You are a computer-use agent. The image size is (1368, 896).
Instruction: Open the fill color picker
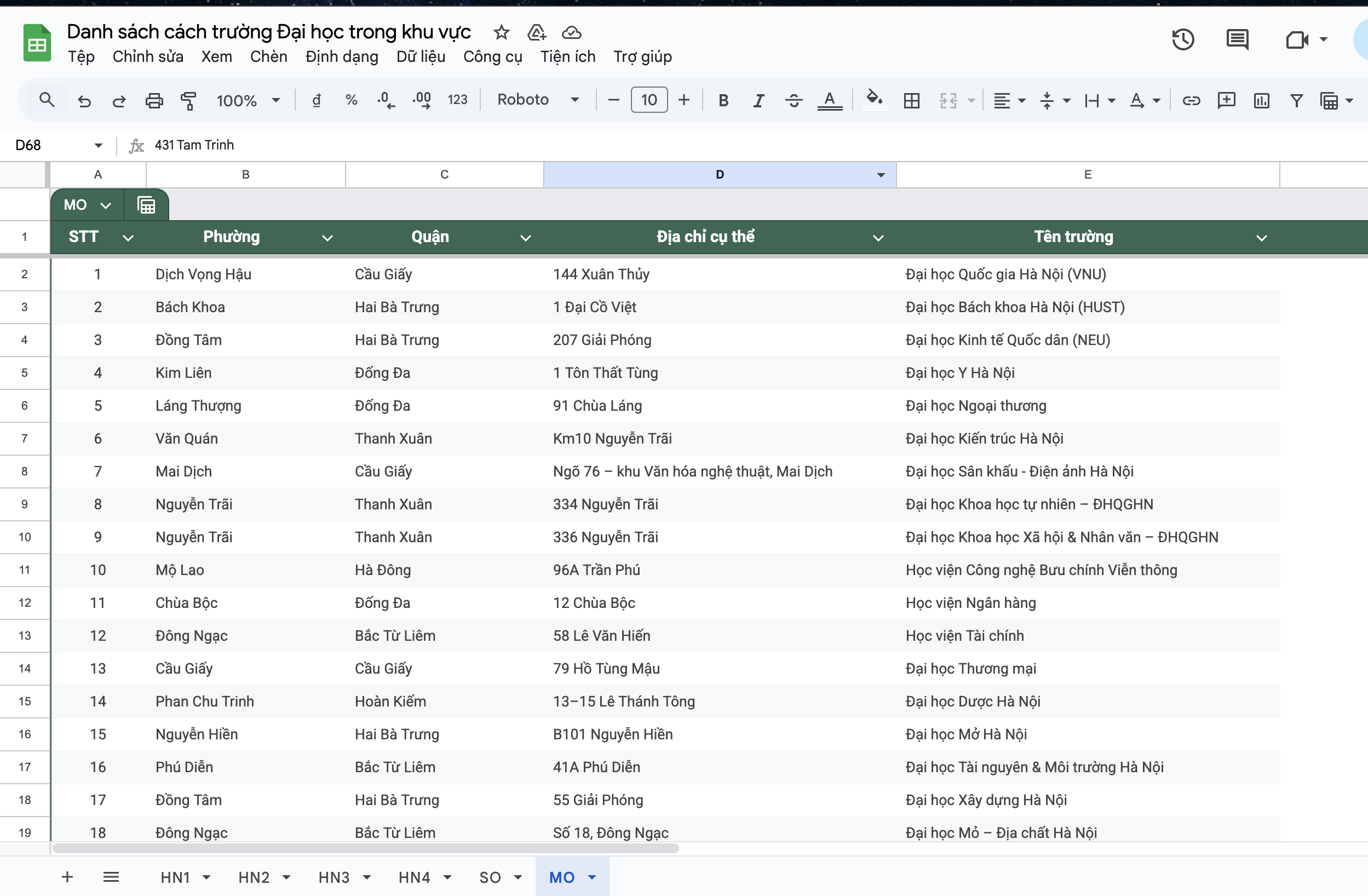pos(874,100)
